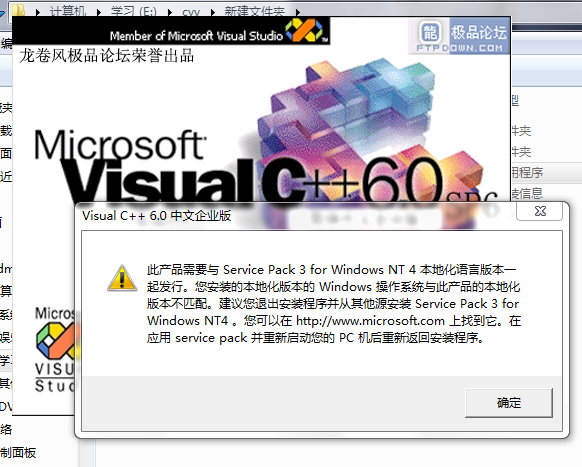Go to the cyy folder breadcrumb
Screen dimensions: 582x467
[x=191, y=12]
